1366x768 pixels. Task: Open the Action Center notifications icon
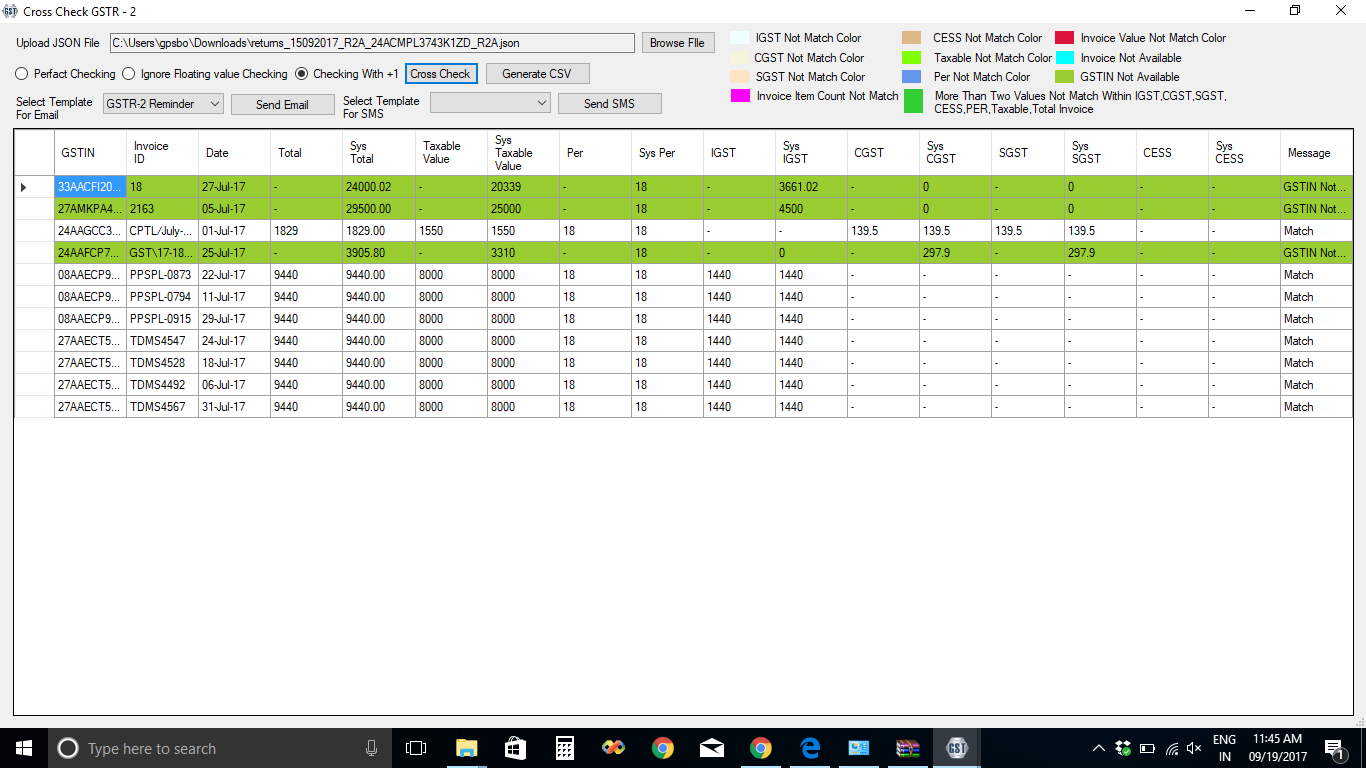point(1333,748)
